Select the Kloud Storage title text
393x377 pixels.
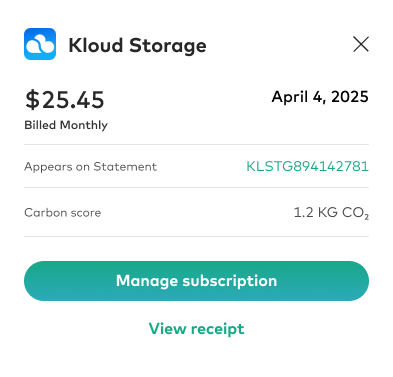[x=137, y=46]
